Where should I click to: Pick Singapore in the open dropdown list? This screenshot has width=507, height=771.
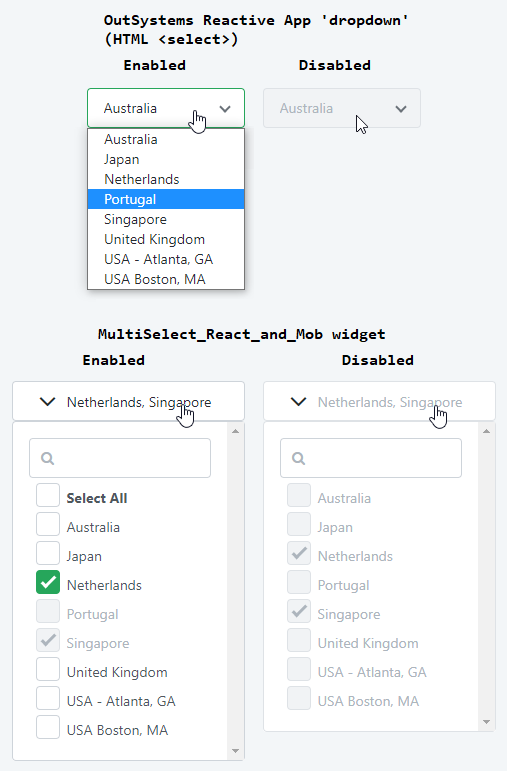(x=166, y=219)
